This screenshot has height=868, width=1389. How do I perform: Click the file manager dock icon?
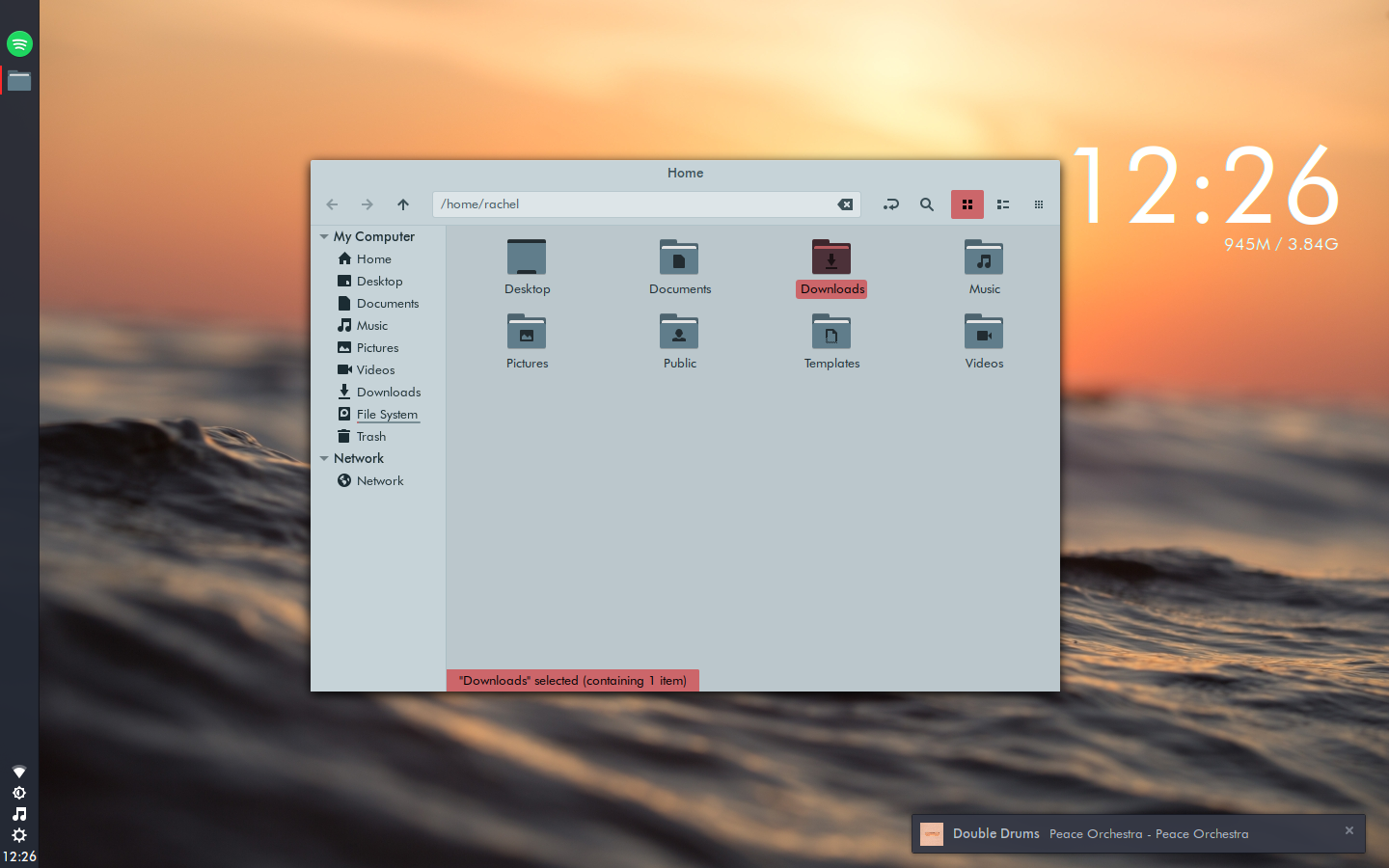[19, 81]
